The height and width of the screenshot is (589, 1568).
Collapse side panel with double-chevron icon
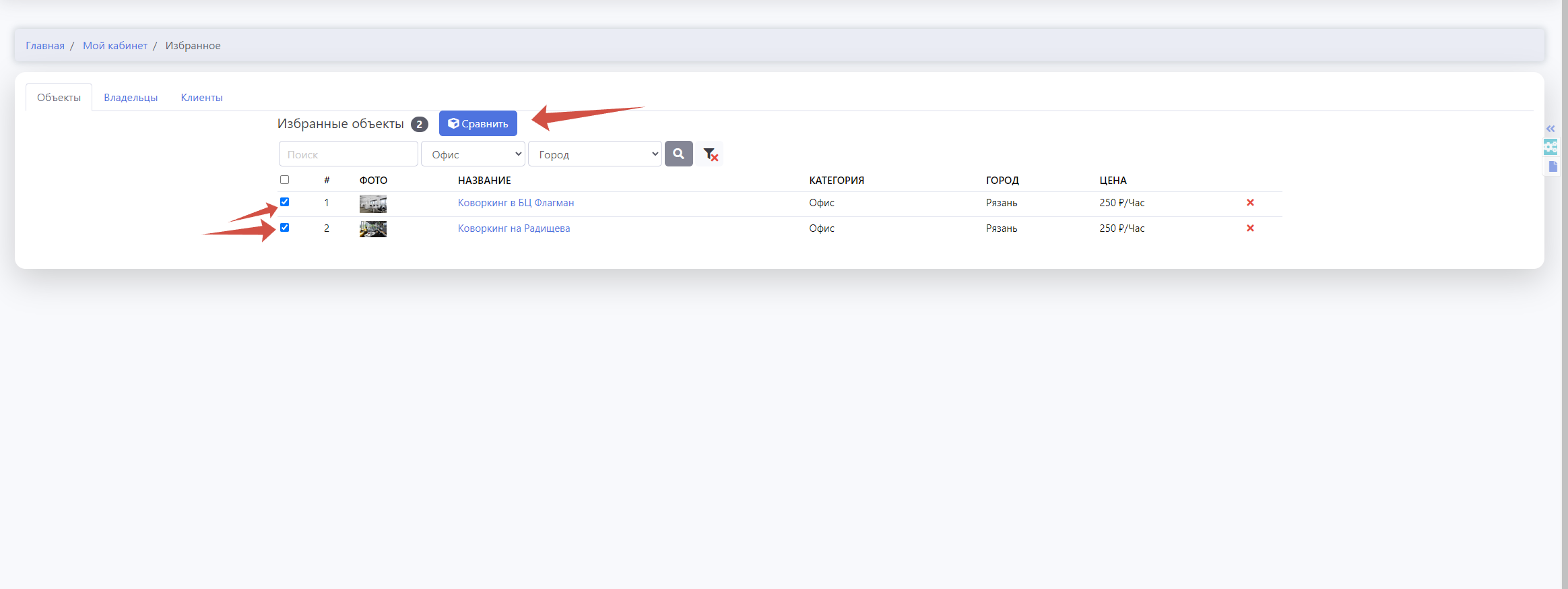point(1550,129)
